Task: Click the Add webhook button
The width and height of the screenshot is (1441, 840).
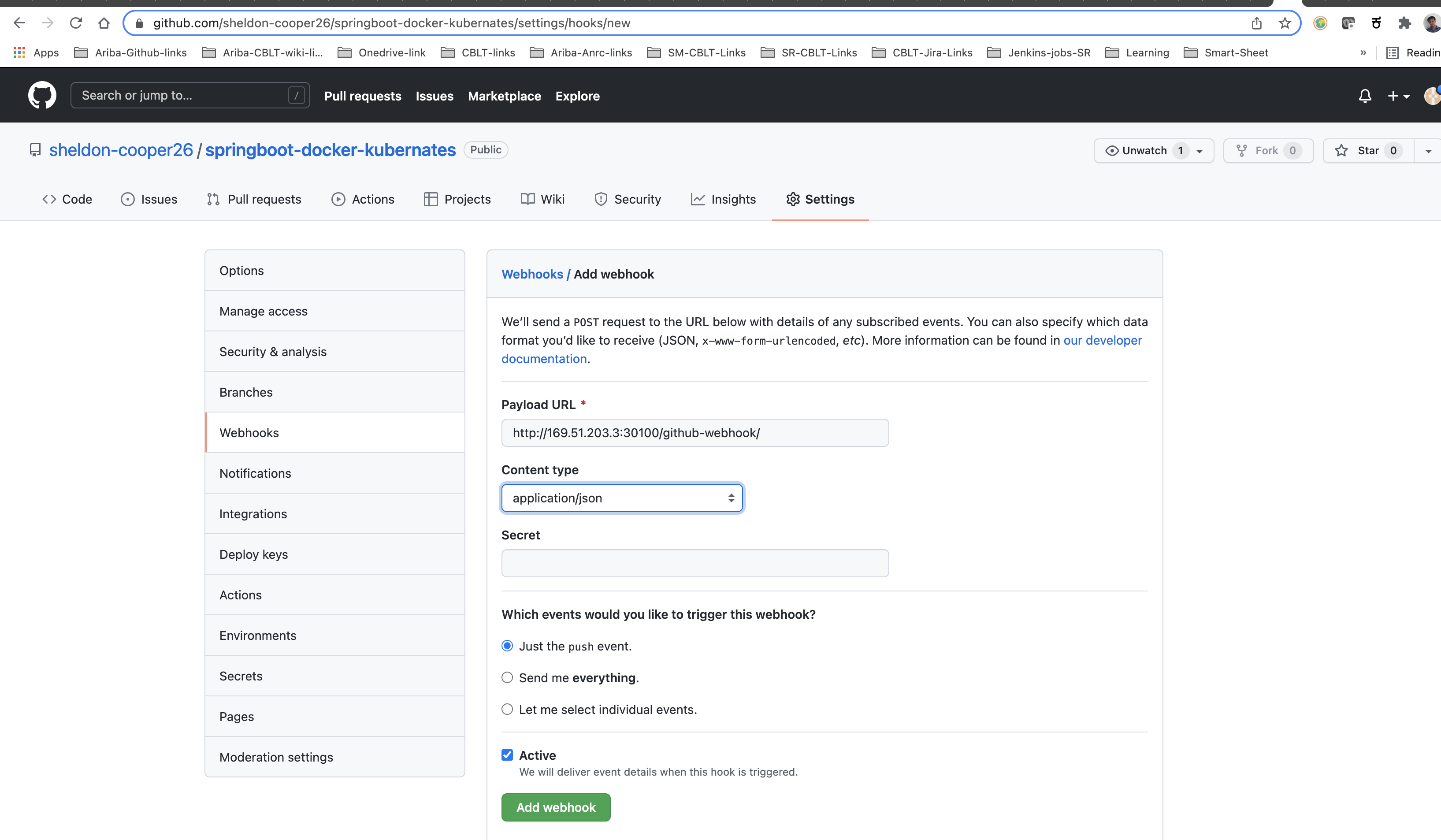Action: 555,807
